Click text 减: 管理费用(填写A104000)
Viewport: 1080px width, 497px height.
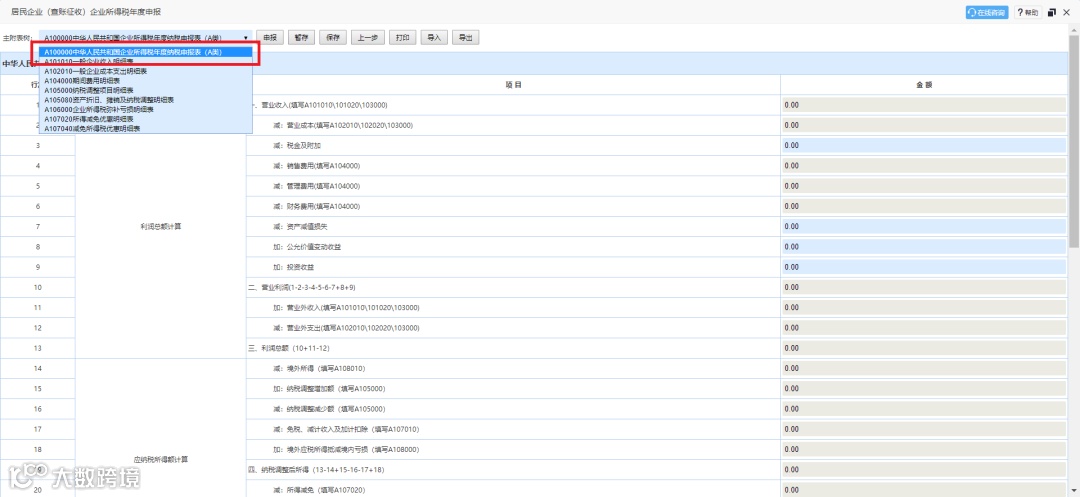(316, 186)
